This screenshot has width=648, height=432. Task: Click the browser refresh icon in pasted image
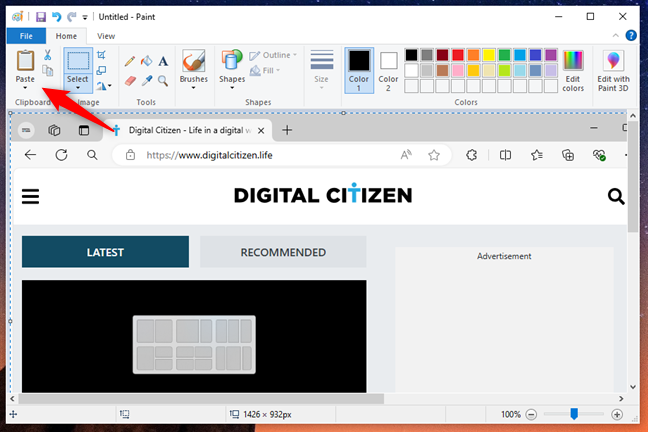[x=61, y=155]
